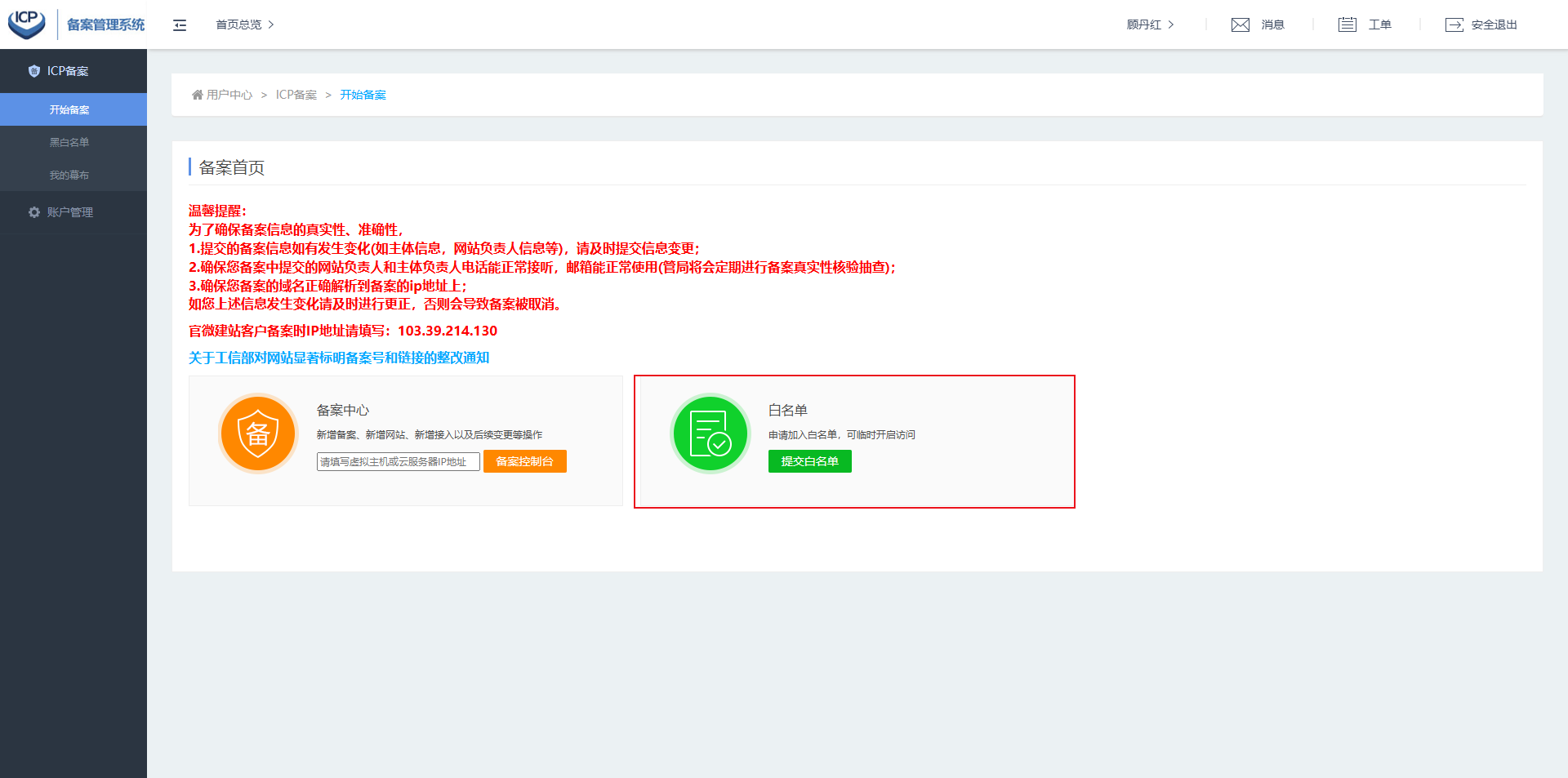Open the 顾丹红 user dropdown
1568x778 pixels.
1150,24
